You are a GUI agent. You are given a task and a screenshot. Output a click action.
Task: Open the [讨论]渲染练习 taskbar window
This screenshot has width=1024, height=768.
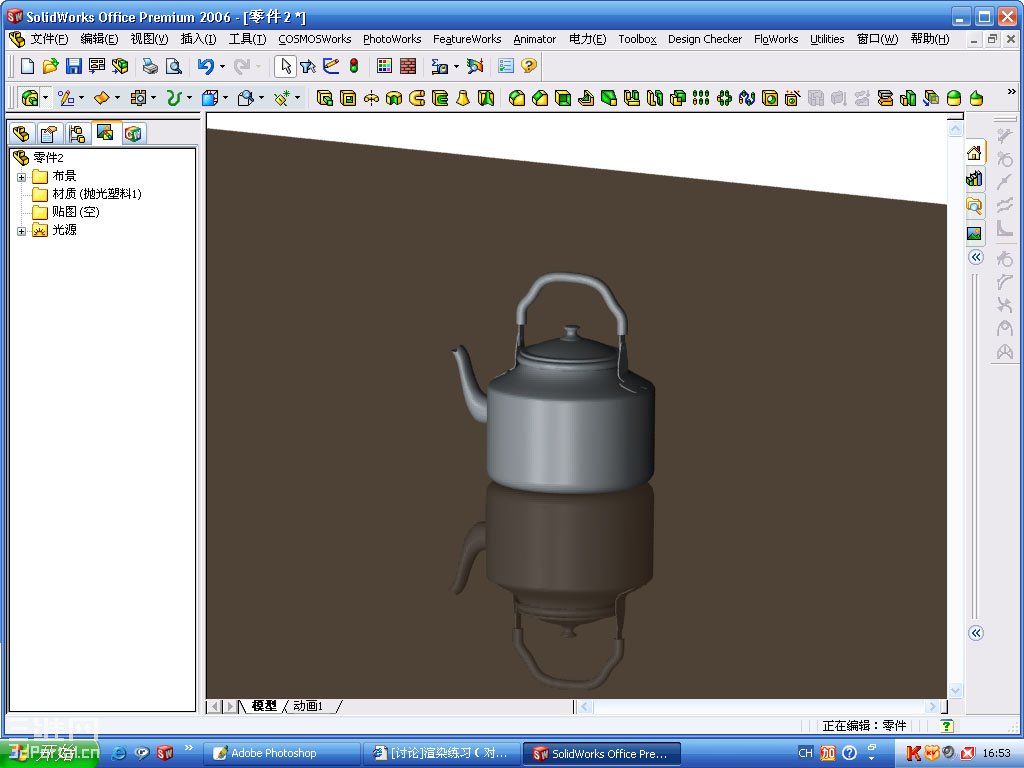(x=441, y=753)
